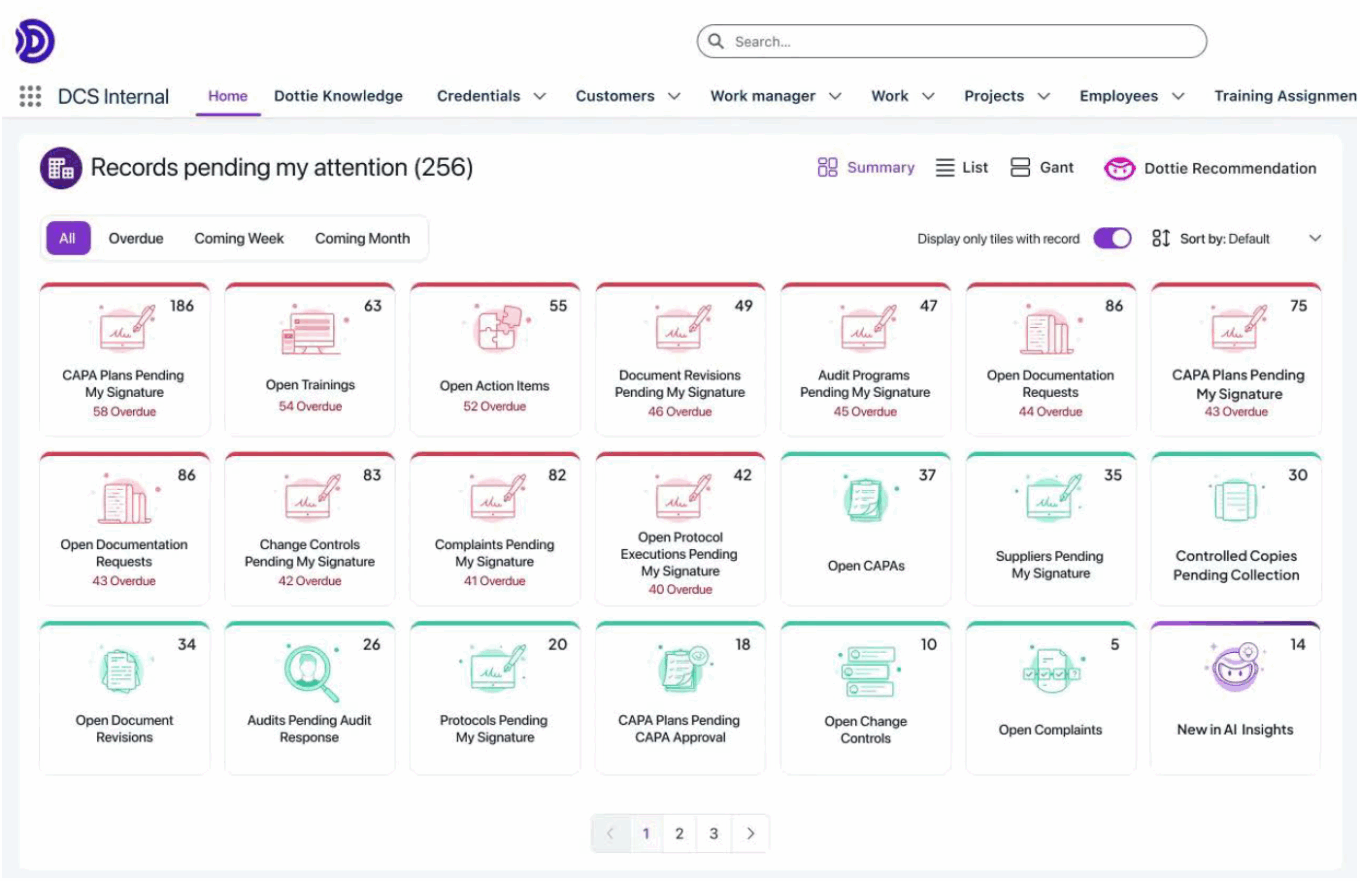Click the next page arrow
The image size is (1360, 881).
click(x=750, y=833)
